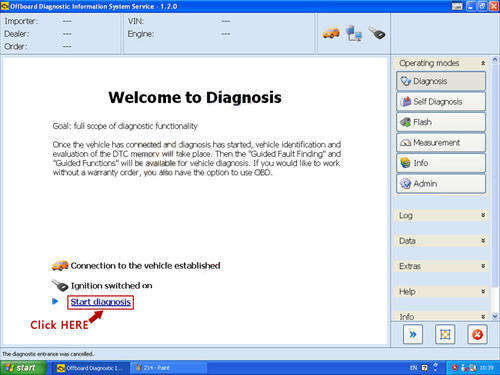Click the fullscreen view button
This screenshot has width=500, height=375.
[x=445, y=334]
